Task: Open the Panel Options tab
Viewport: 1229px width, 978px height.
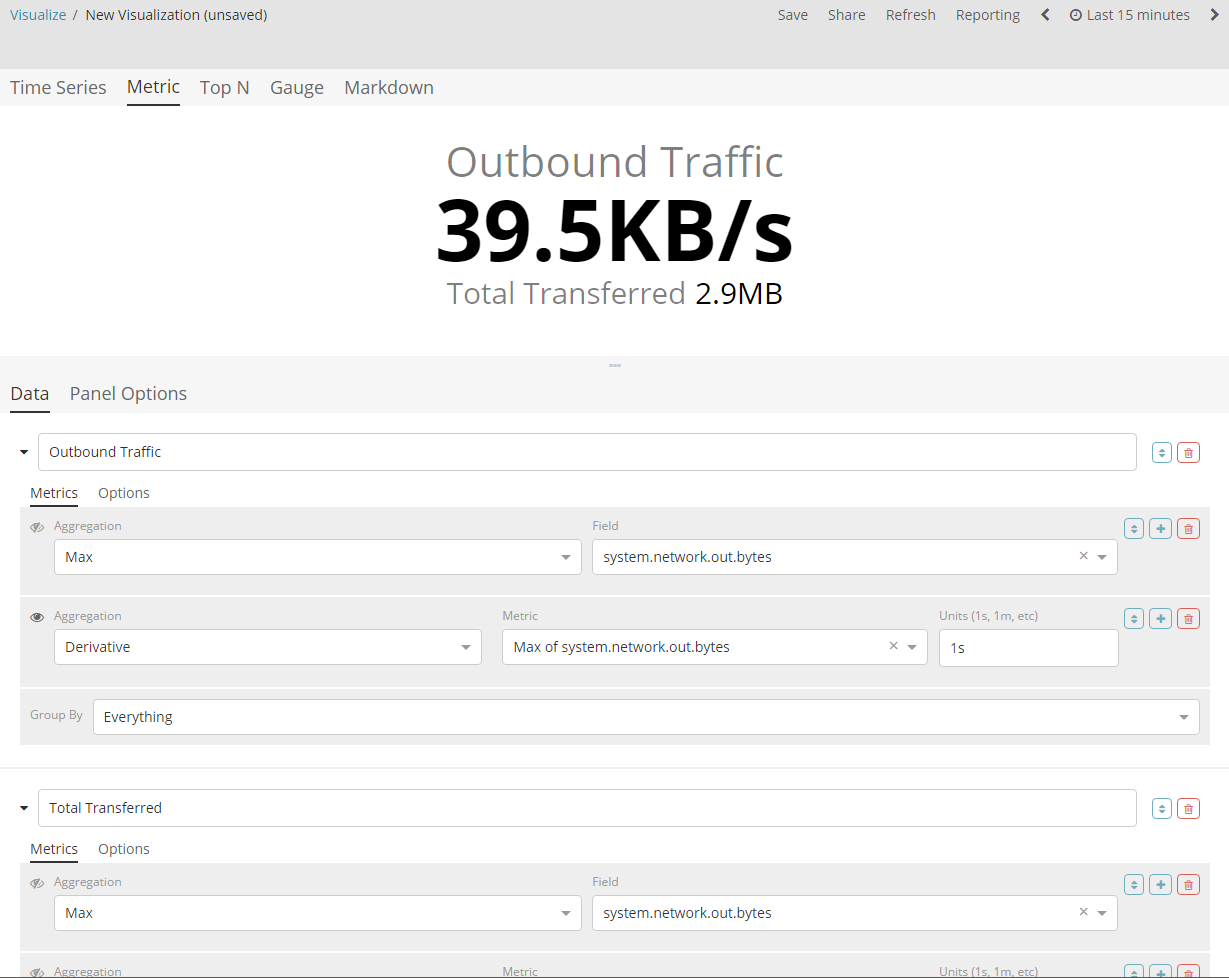Action: (x=128, y=393)
